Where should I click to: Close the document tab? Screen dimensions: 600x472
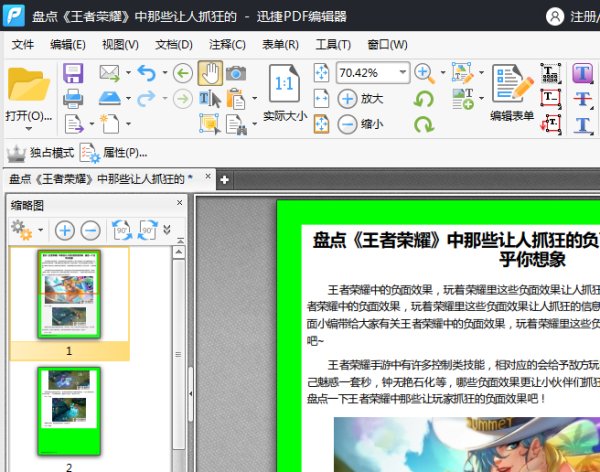coord(208,176)
